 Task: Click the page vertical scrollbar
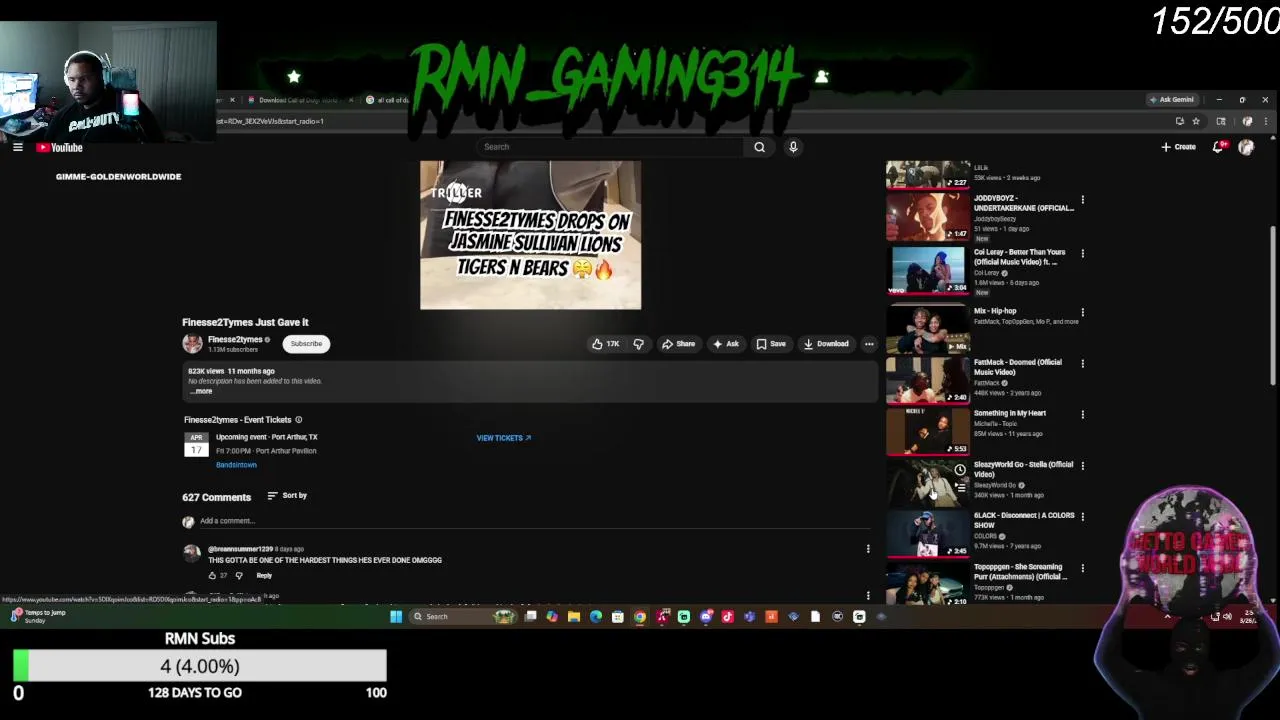pos(1273,305)
